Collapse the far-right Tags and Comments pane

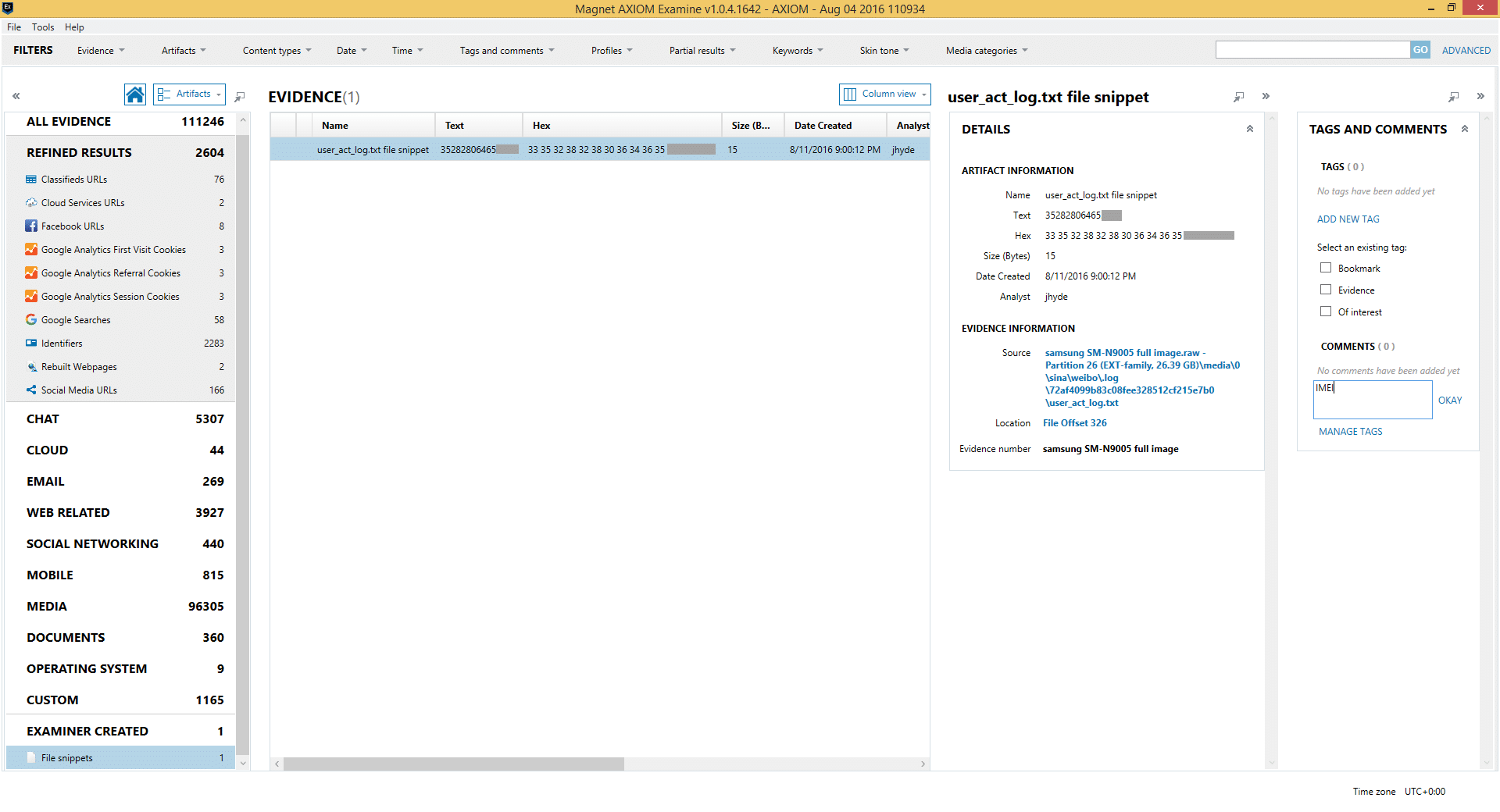point(1480,96)
